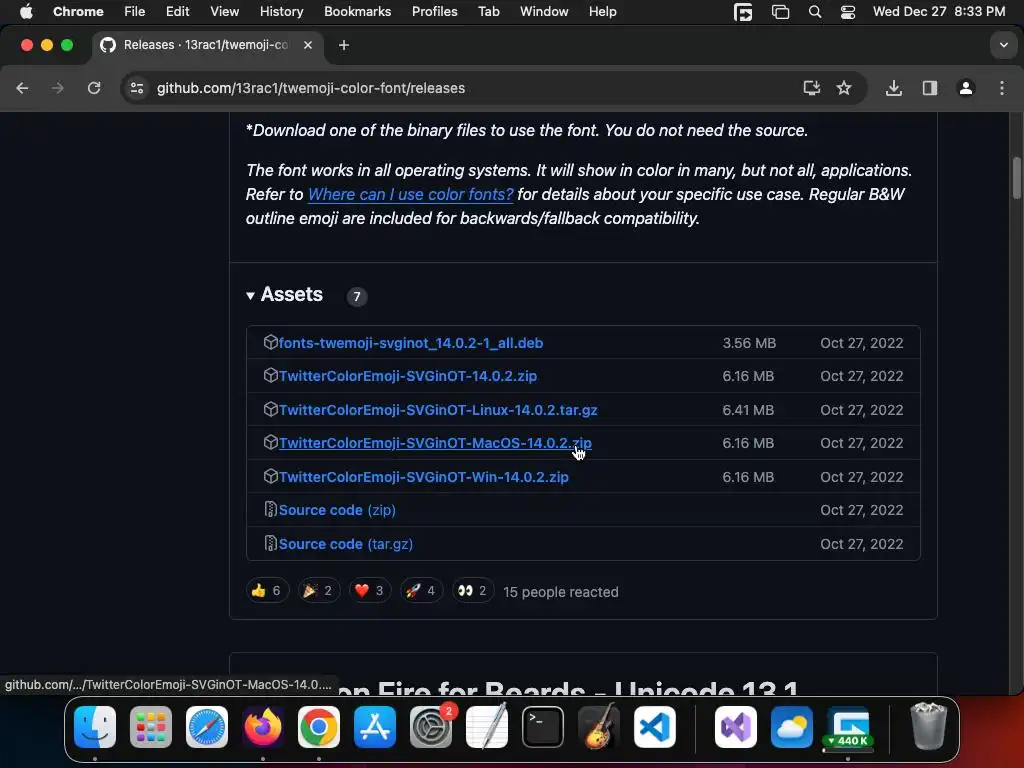Click Chrome icon in the Dock

pos(319,727)
